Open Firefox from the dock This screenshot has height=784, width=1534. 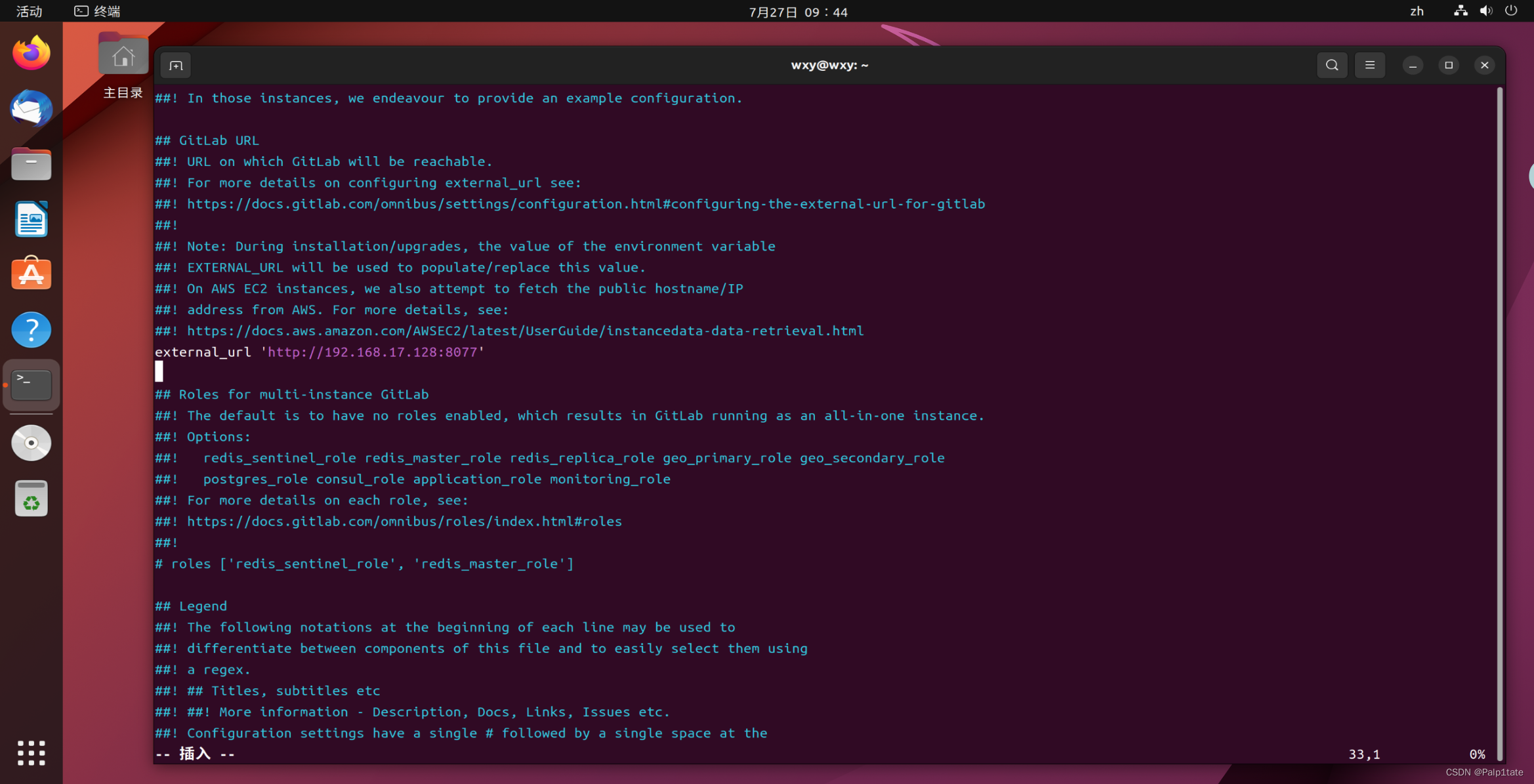point(31,52)
